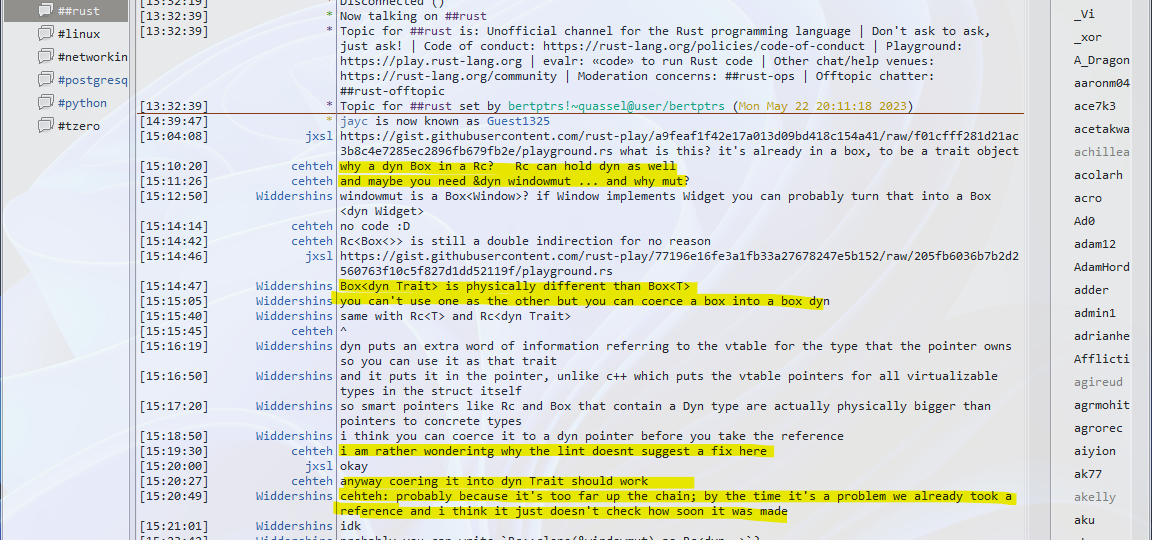Click jxsl nick at 15:20:00
The image size is (1152, 540).
(319, 466)
